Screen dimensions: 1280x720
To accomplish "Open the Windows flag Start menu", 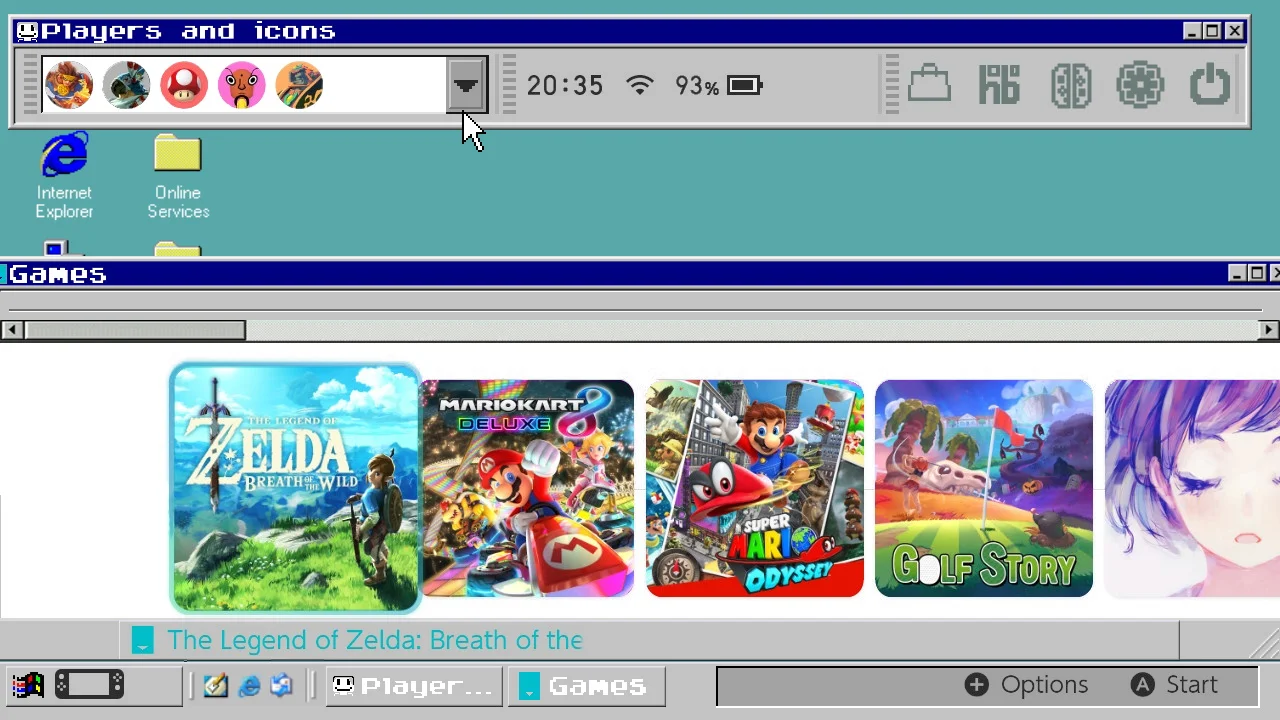I will tap(28, 685).
